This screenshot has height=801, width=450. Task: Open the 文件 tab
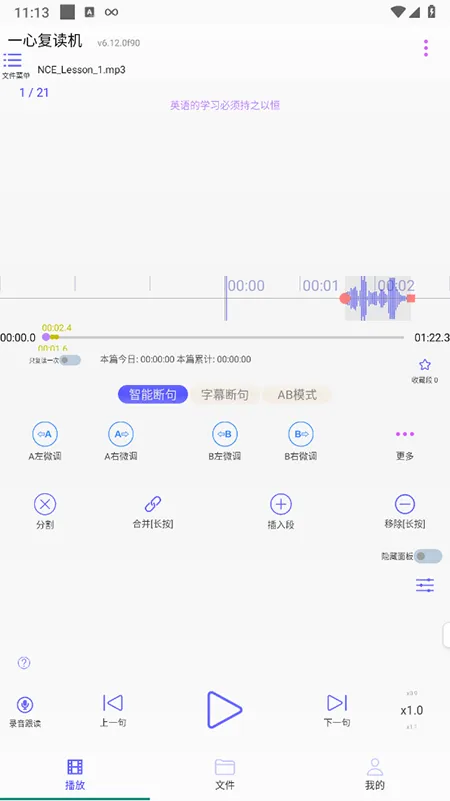point(225,774)
